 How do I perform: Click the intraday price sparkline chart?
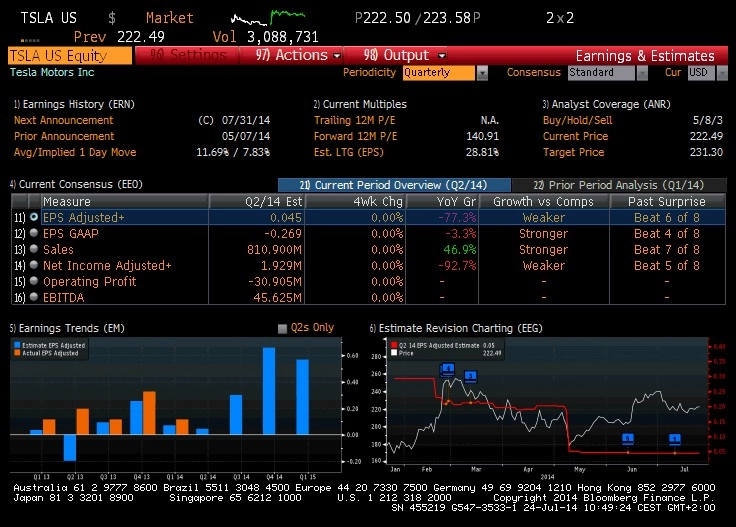tap(268, 18)
